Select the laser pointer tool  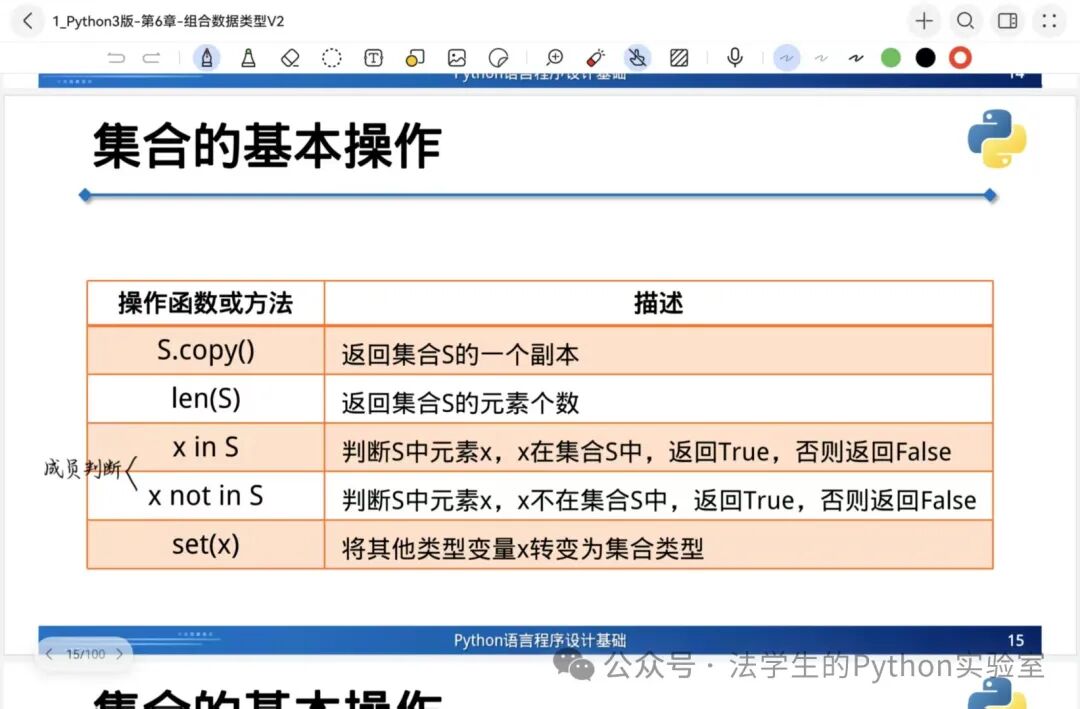click(x=596, y=58)
